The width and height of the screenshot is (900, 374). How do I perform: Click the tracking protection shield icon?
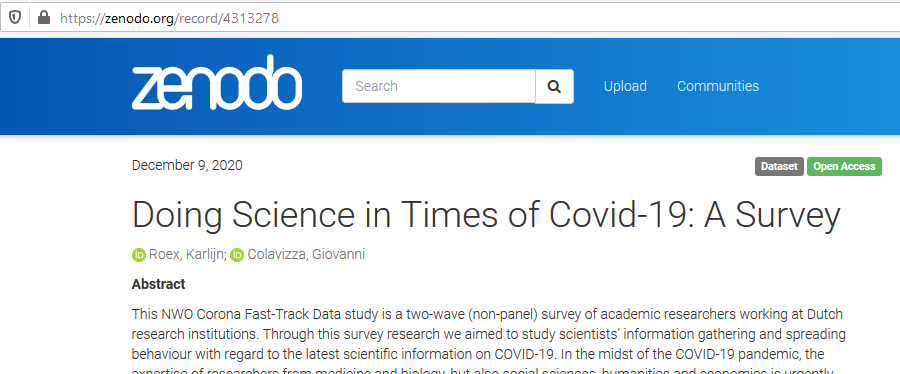15,18
